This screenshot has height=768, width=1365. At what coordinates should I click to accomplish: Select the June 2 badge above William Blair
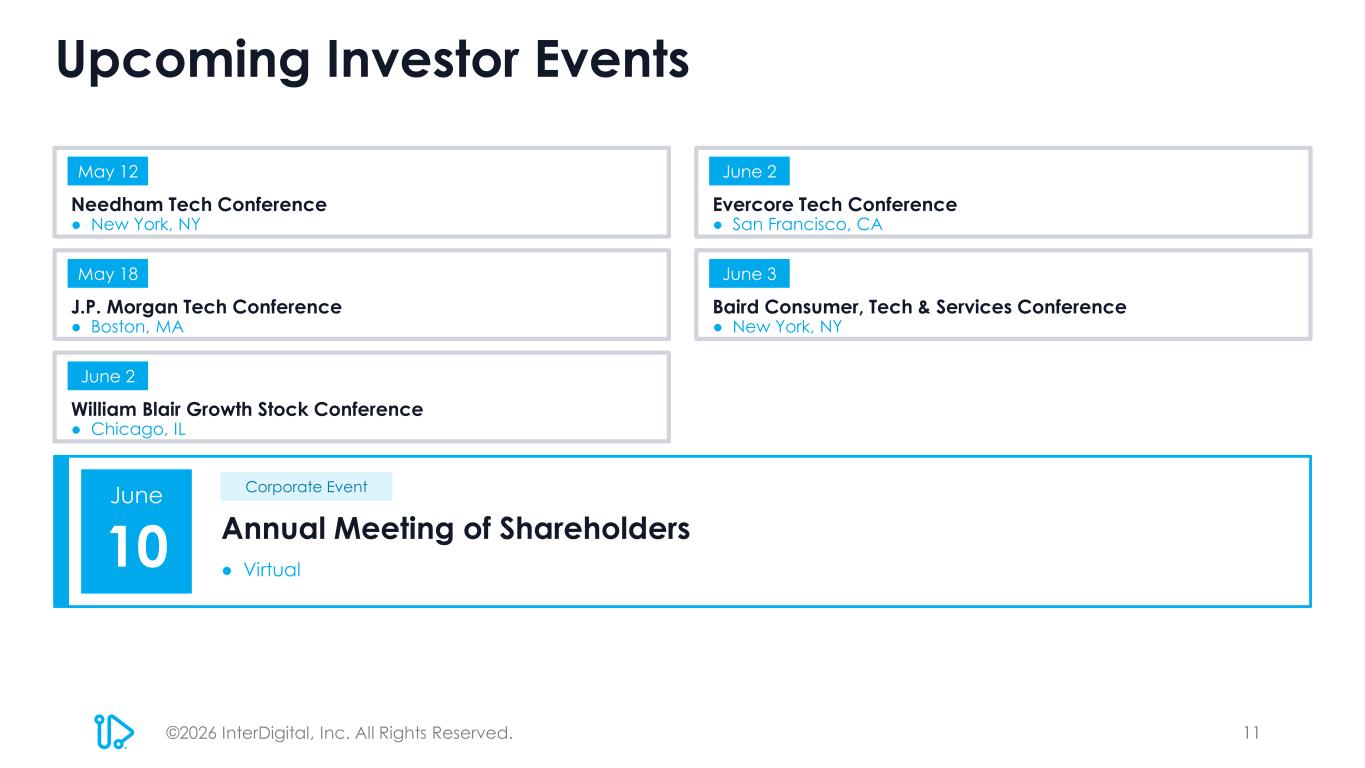(x=108, y=376)
